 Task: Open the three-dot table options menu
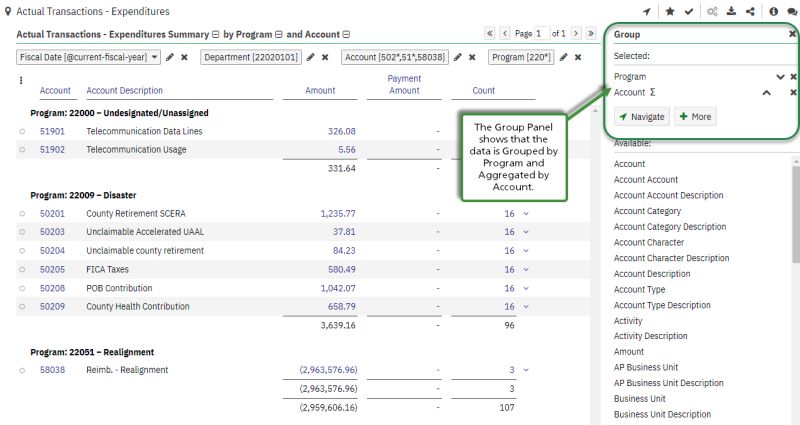(x=21, y=80)
